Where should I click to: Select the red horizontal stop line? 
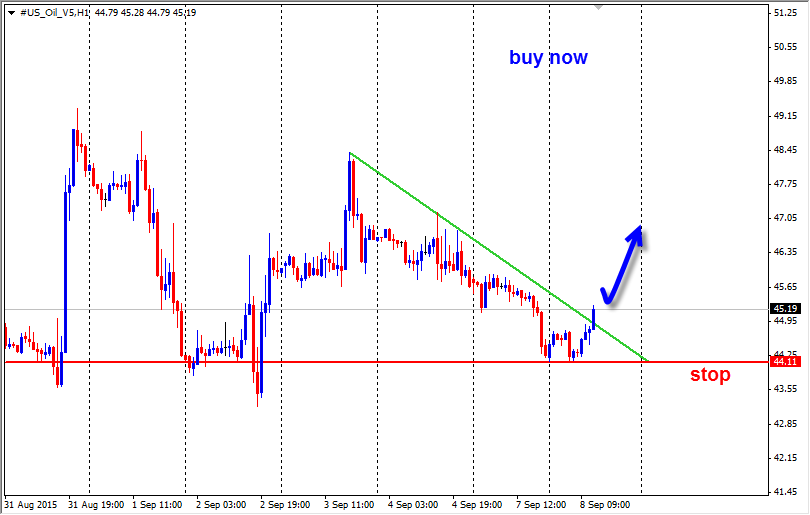[x=386, y=362]
